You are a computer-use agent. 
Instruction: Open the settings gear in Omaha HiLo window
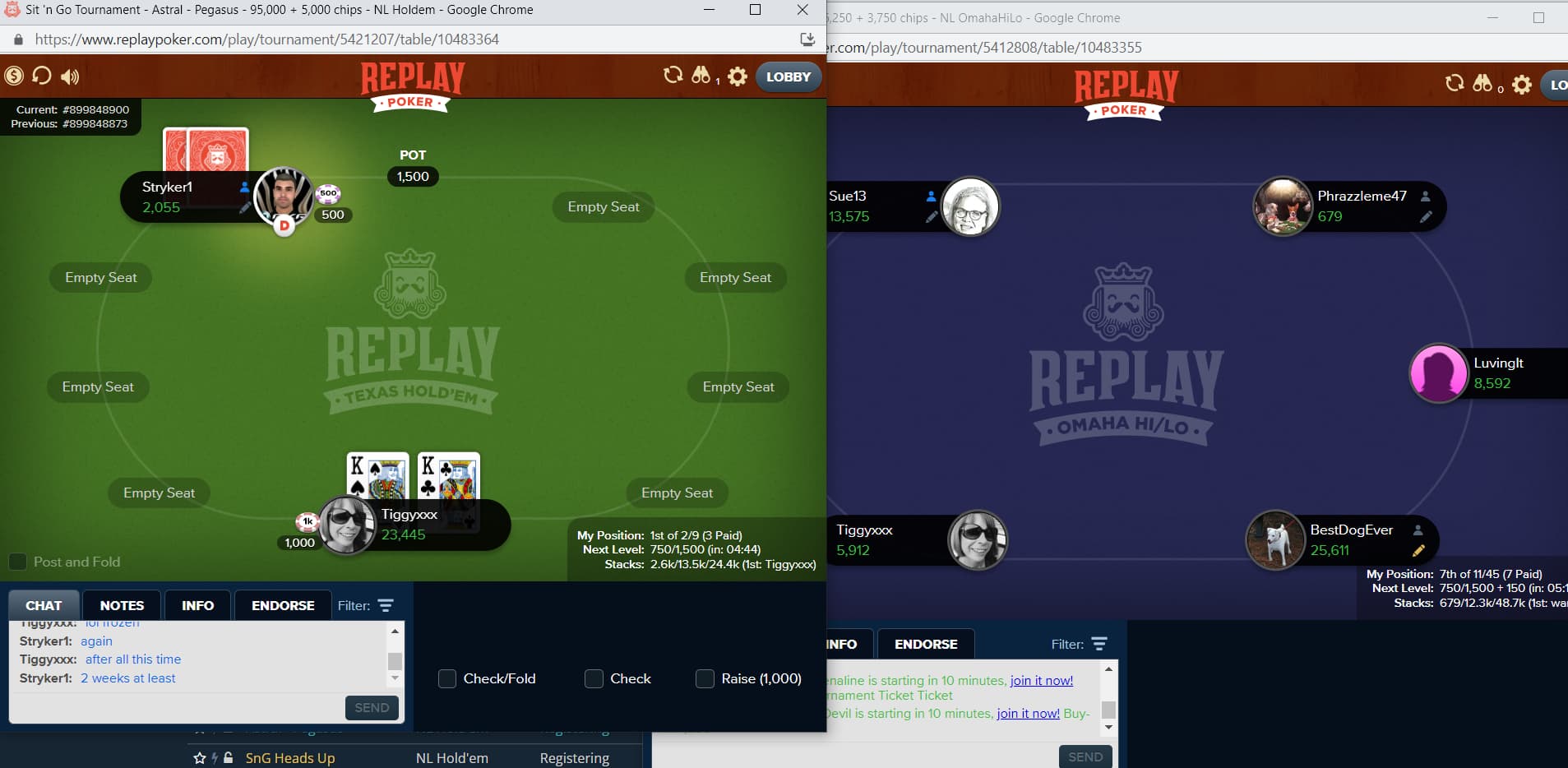pyautogui.click(x=1522, y=85)
